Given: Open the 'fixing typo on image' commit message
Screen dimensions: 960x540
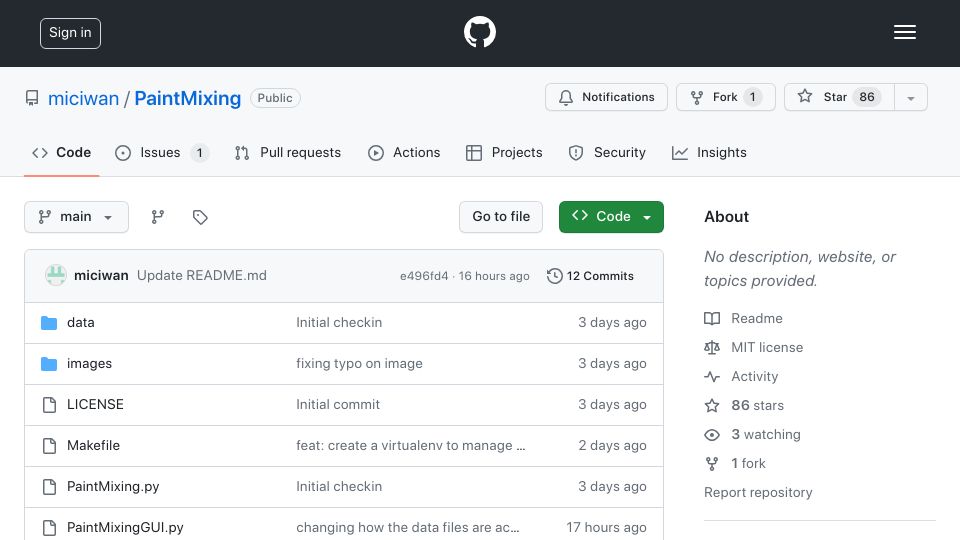Looking at the screenshot, I should 359,364.
